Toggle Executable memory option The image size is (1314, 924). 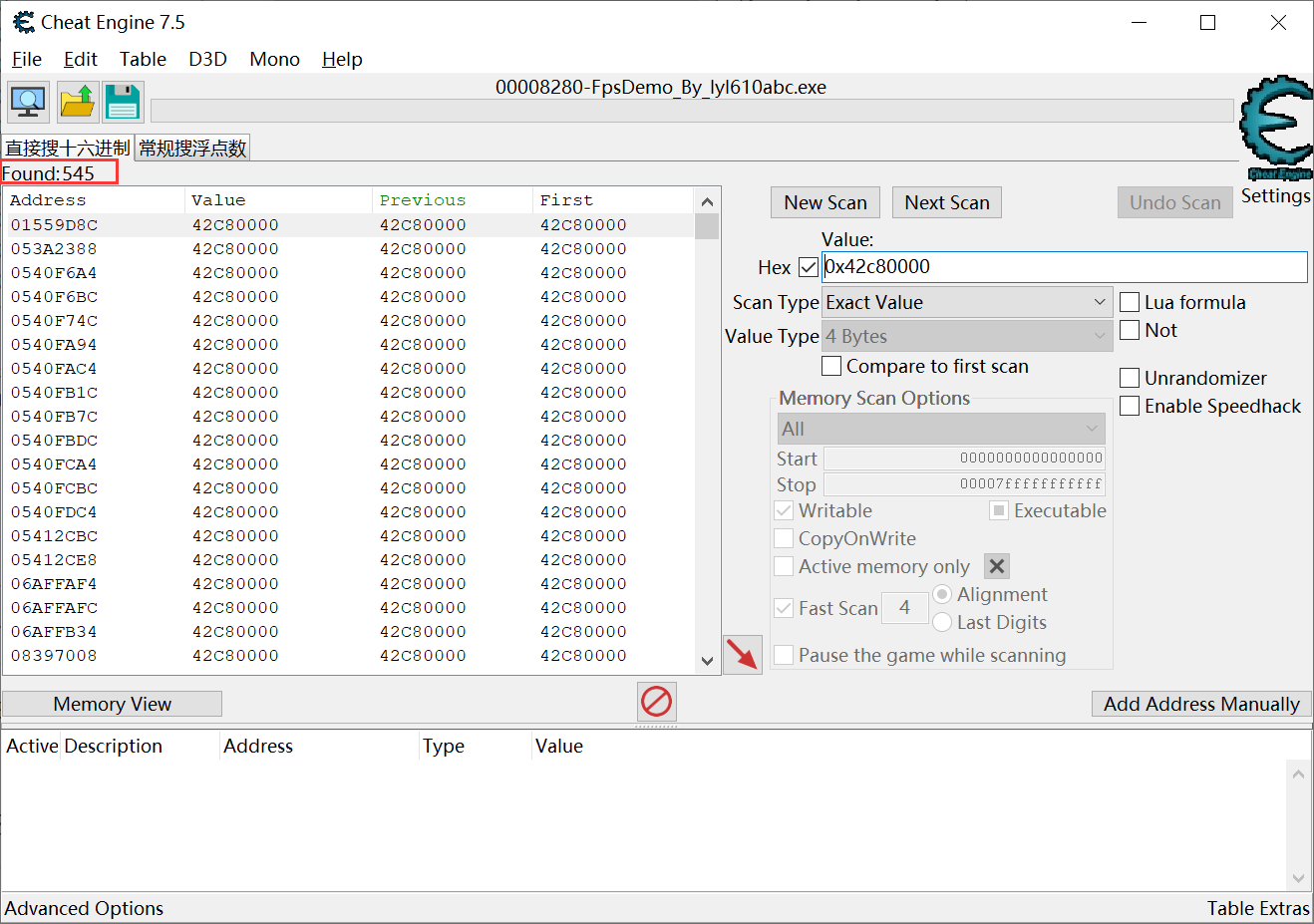click(999, 510)
